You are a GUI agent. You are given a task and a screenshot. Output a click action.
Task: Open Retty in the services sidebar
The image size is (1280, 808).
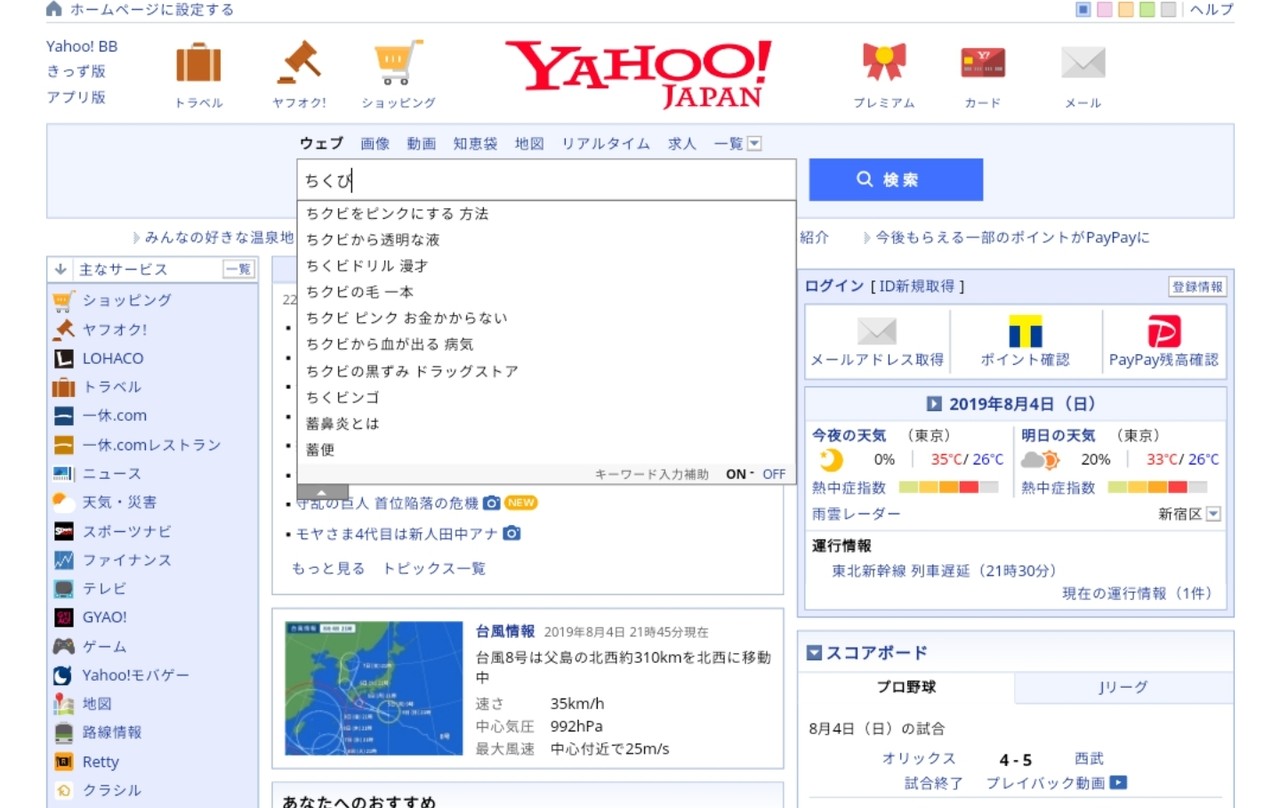pyautogui.click(x=86, y=761)
